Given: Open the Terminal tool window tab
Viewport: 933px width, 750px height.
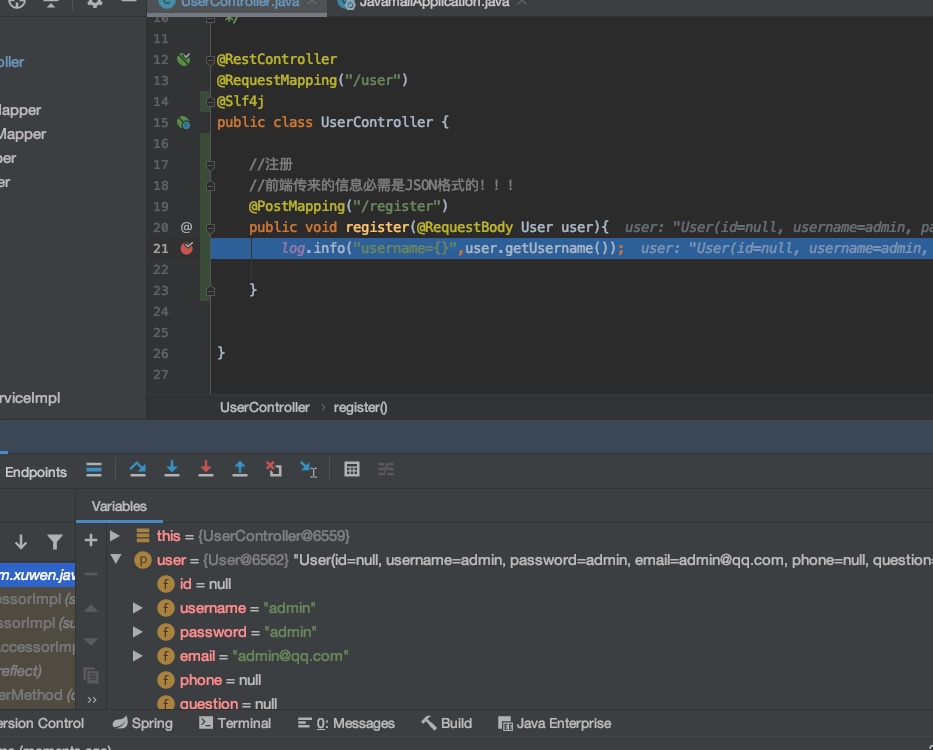Looking at the screenshot, I should pyautogui.click(x=235, y=723).
